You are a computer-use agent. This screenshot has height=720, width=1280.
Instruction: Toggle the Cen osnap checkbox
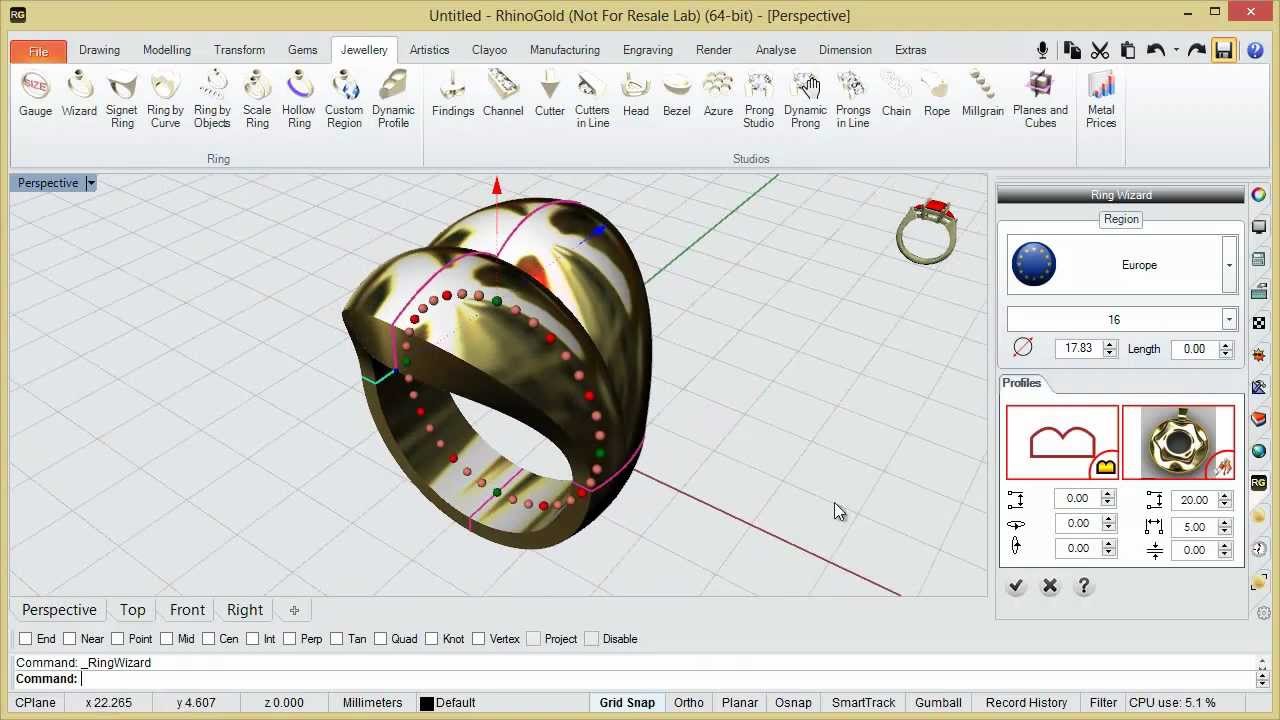coord(209,639)
